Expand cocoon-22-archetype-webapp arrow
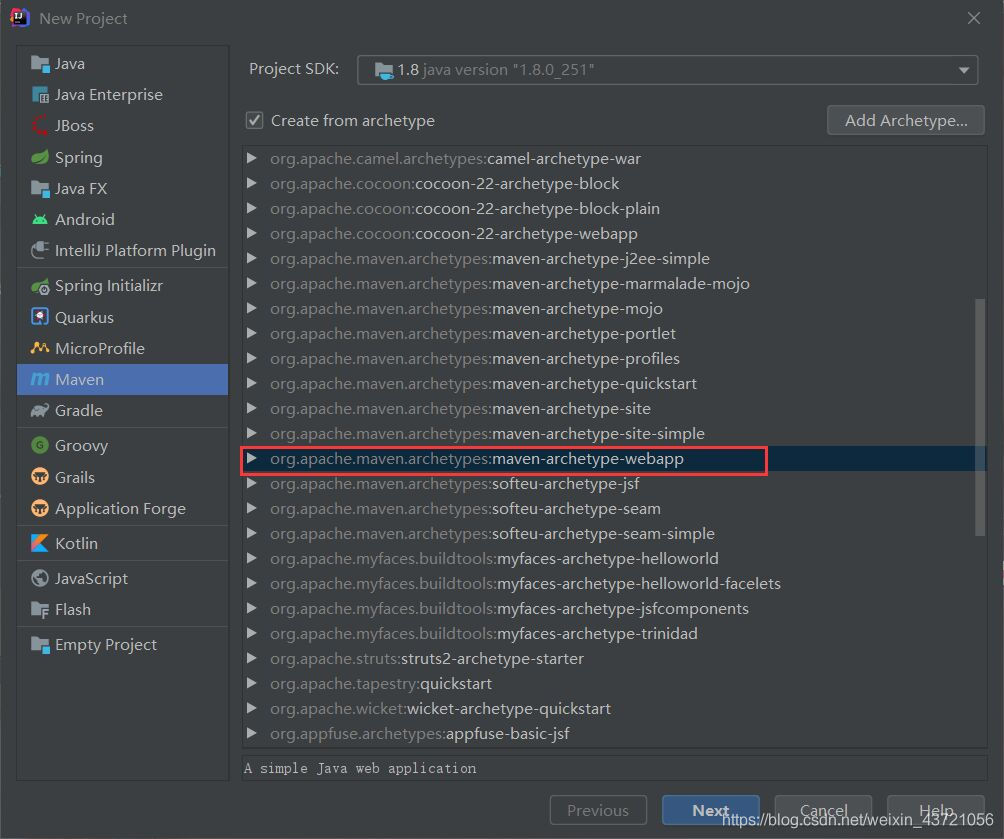The height and width of the screenshot is (839, 1004). point(252,233)
